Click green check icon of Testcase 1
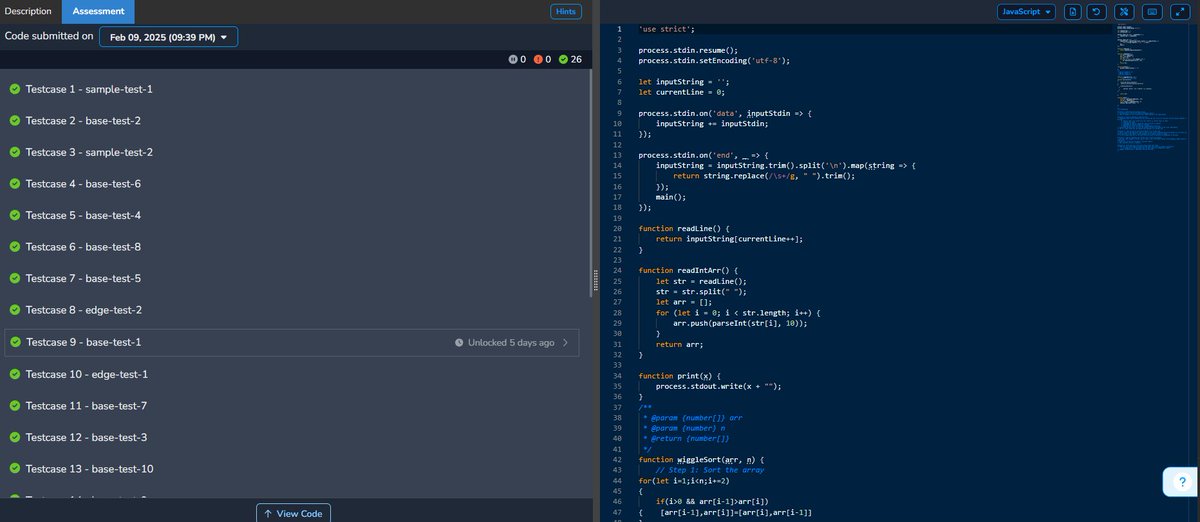The width and height of the screenshot is (1200, 522). pyautogui.click(x=15, y=89)
